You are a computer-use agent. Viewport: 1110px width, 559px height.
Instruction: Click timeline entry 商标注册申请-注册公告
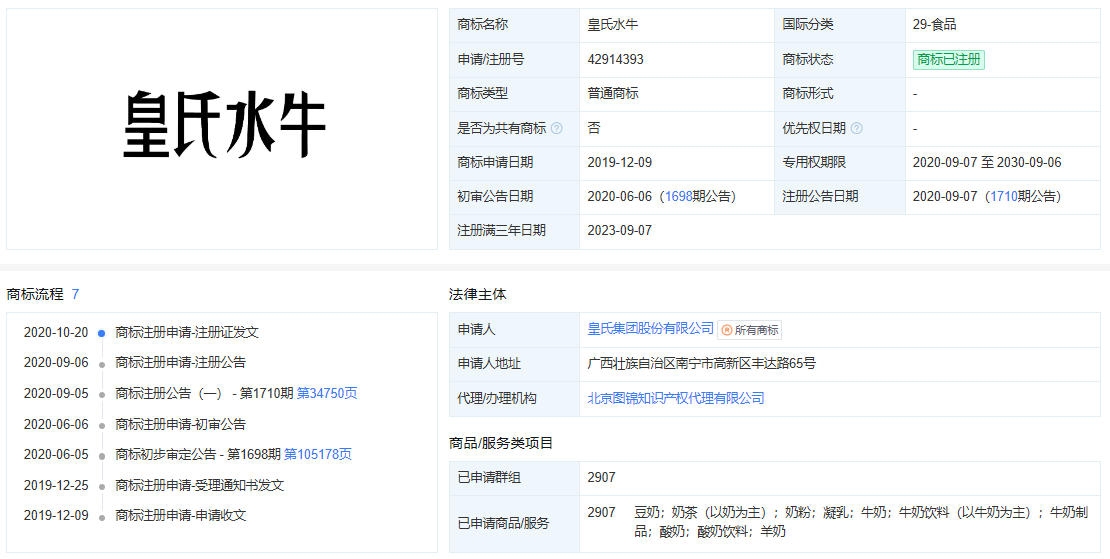point(181,362)
